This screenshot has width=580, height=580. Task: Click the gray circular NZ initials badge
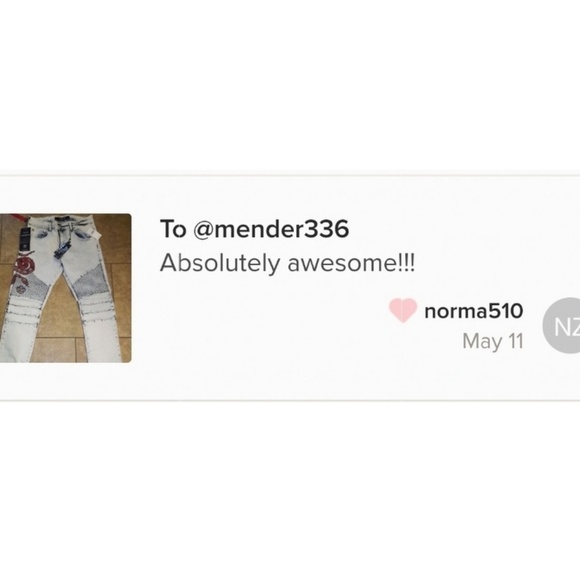[562, 326]
